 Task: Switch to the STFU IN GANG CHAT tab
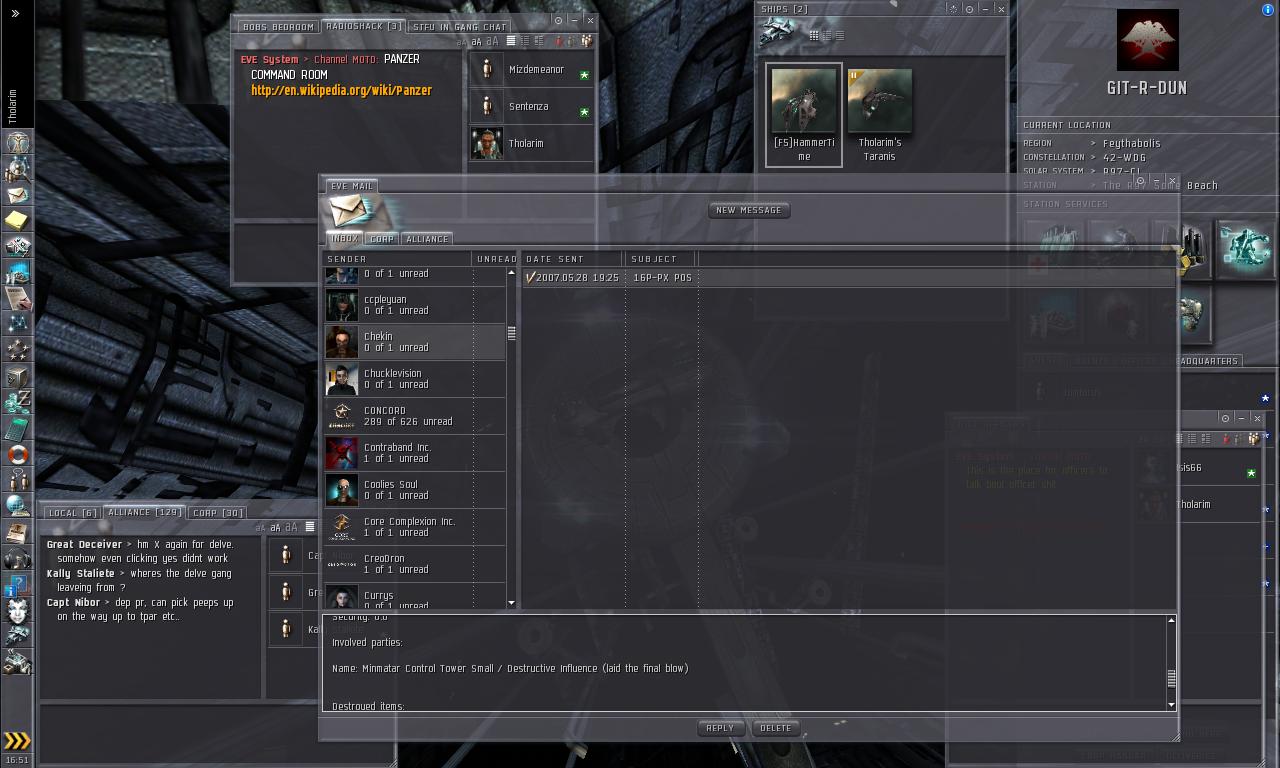(460, 27)
